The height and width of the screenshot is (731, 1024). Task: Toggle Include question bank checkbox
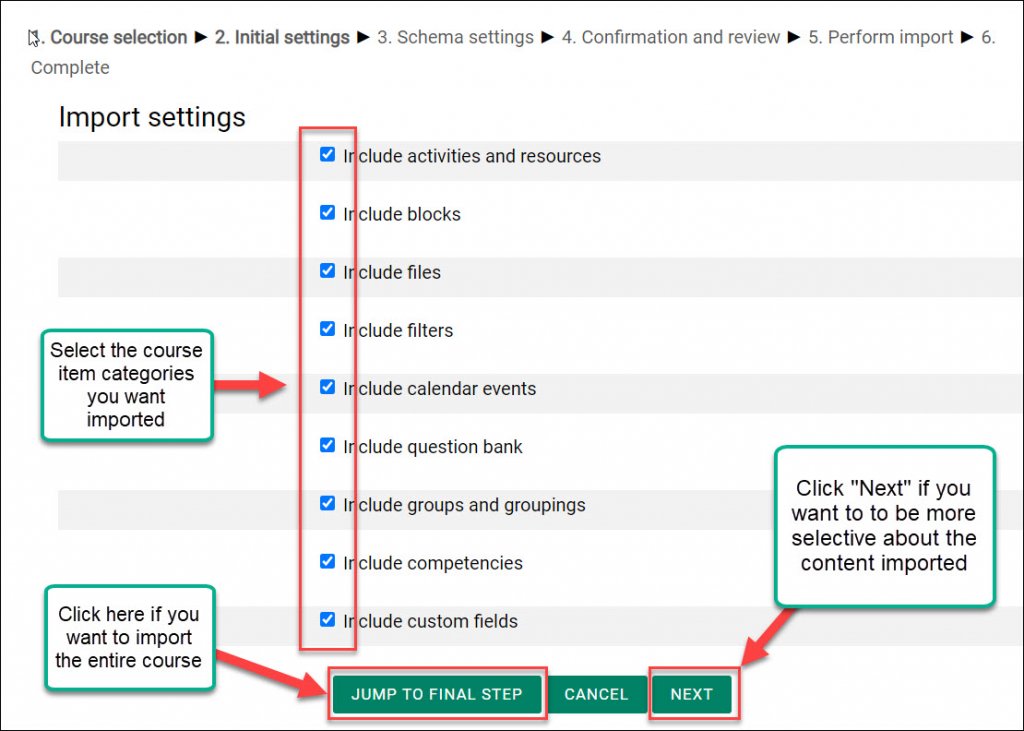click(x=327, y=446)
